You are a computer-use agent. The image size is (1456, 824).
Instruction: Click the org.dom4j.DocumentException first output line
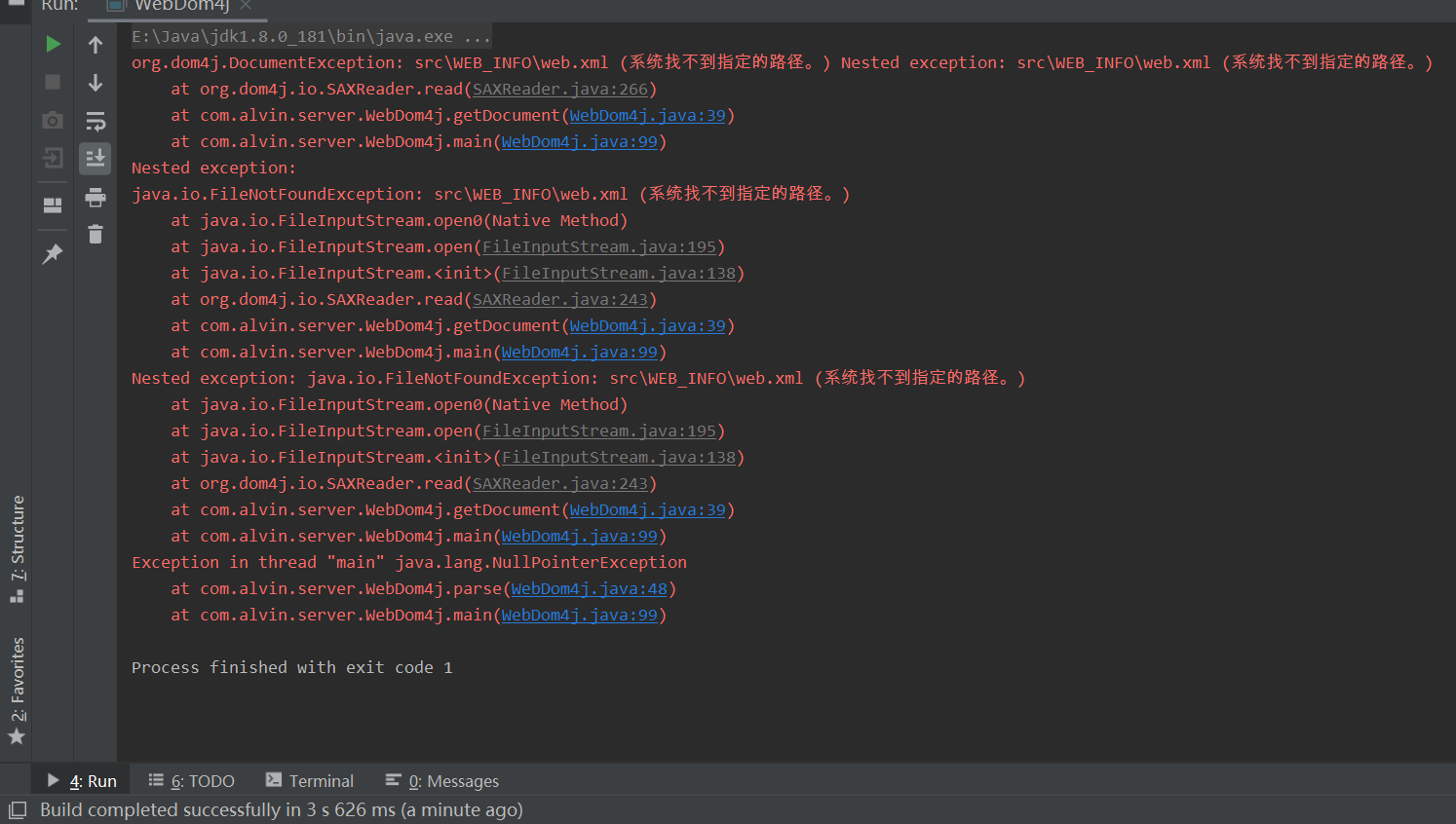click(x=783, y=62)
